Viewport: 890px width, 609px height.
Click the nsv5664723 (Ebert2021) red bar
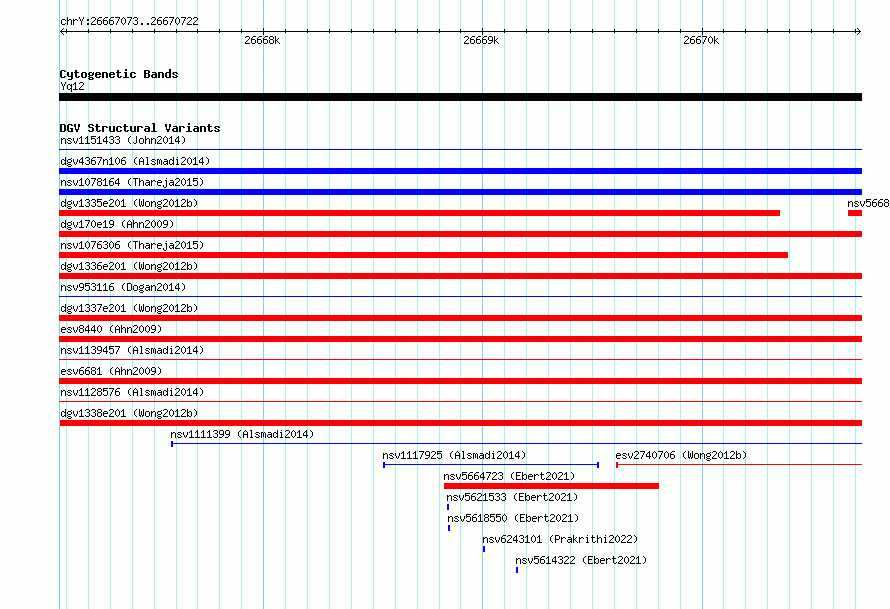coord(551,486)
